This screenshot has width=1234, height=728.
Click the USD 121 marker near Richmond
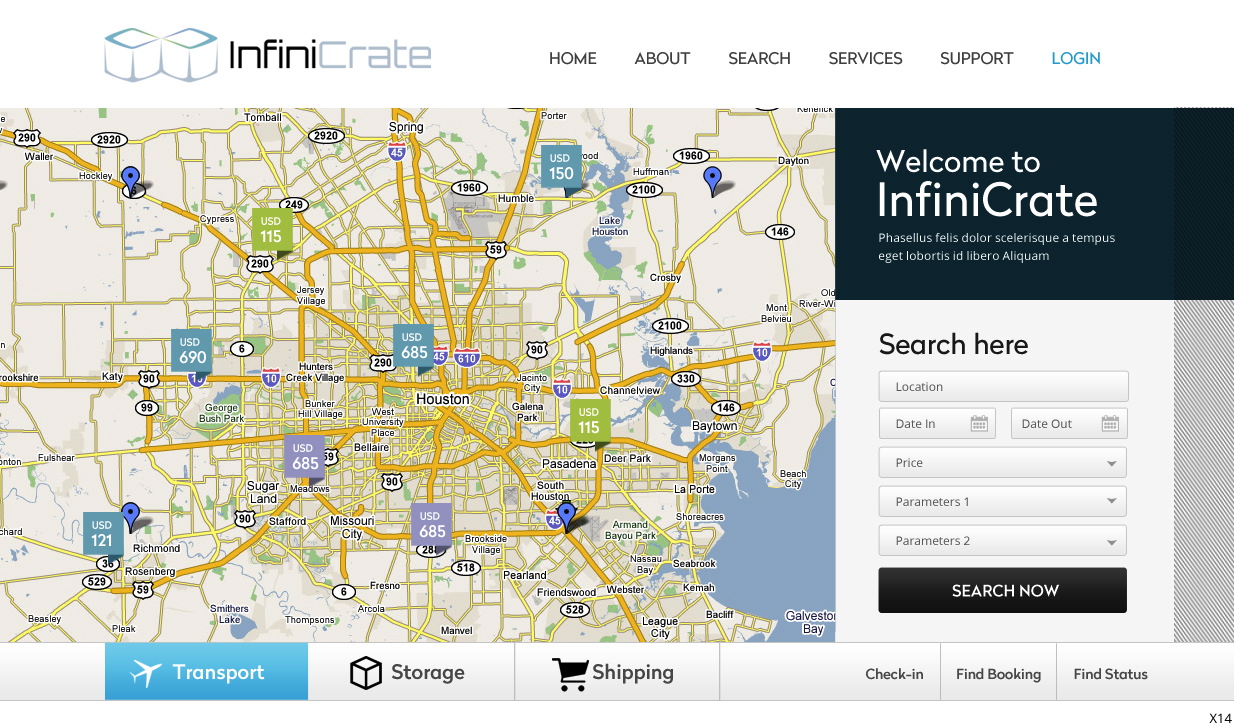(x=102, y=535)
